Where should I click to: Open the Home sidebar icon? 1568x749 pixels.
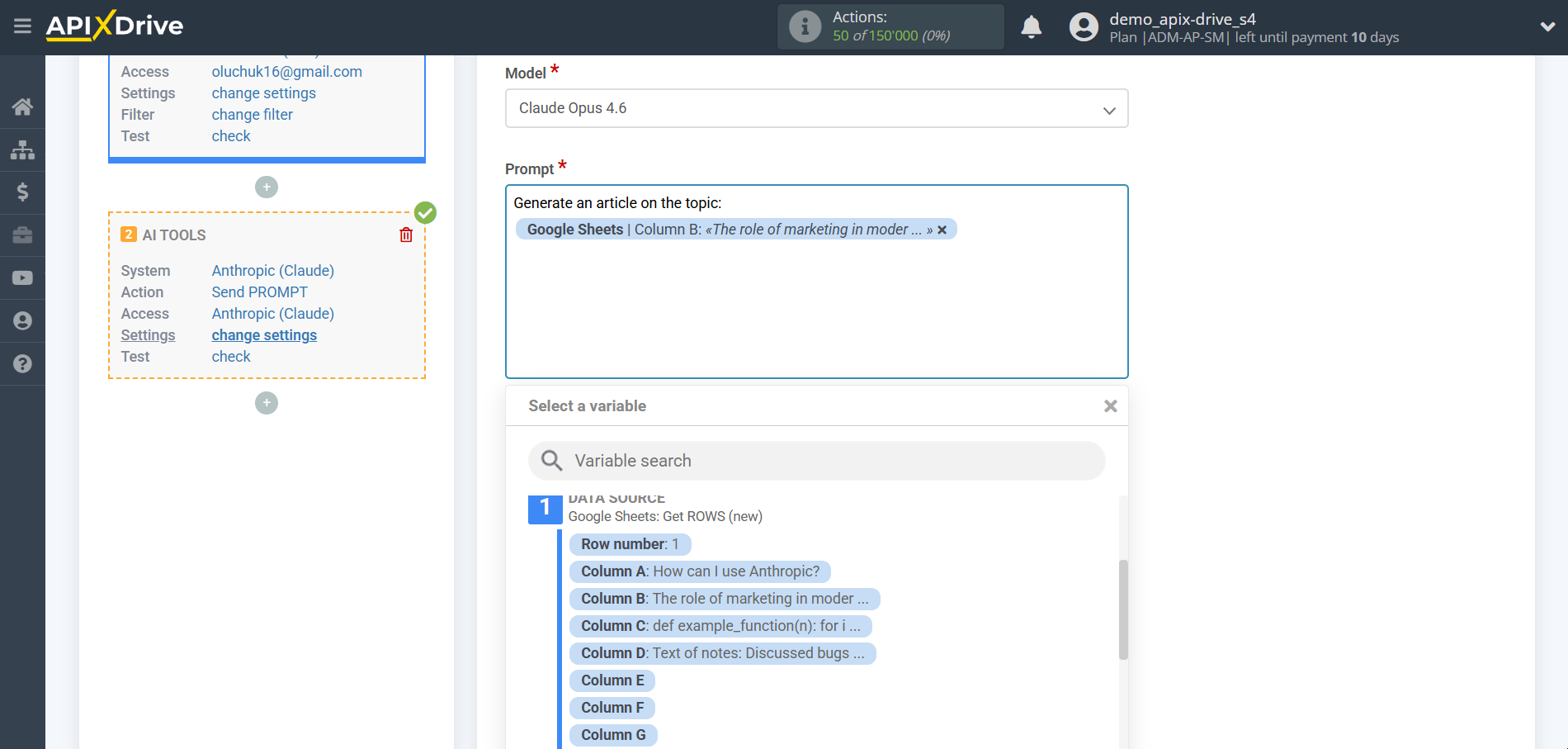[22, 107]
